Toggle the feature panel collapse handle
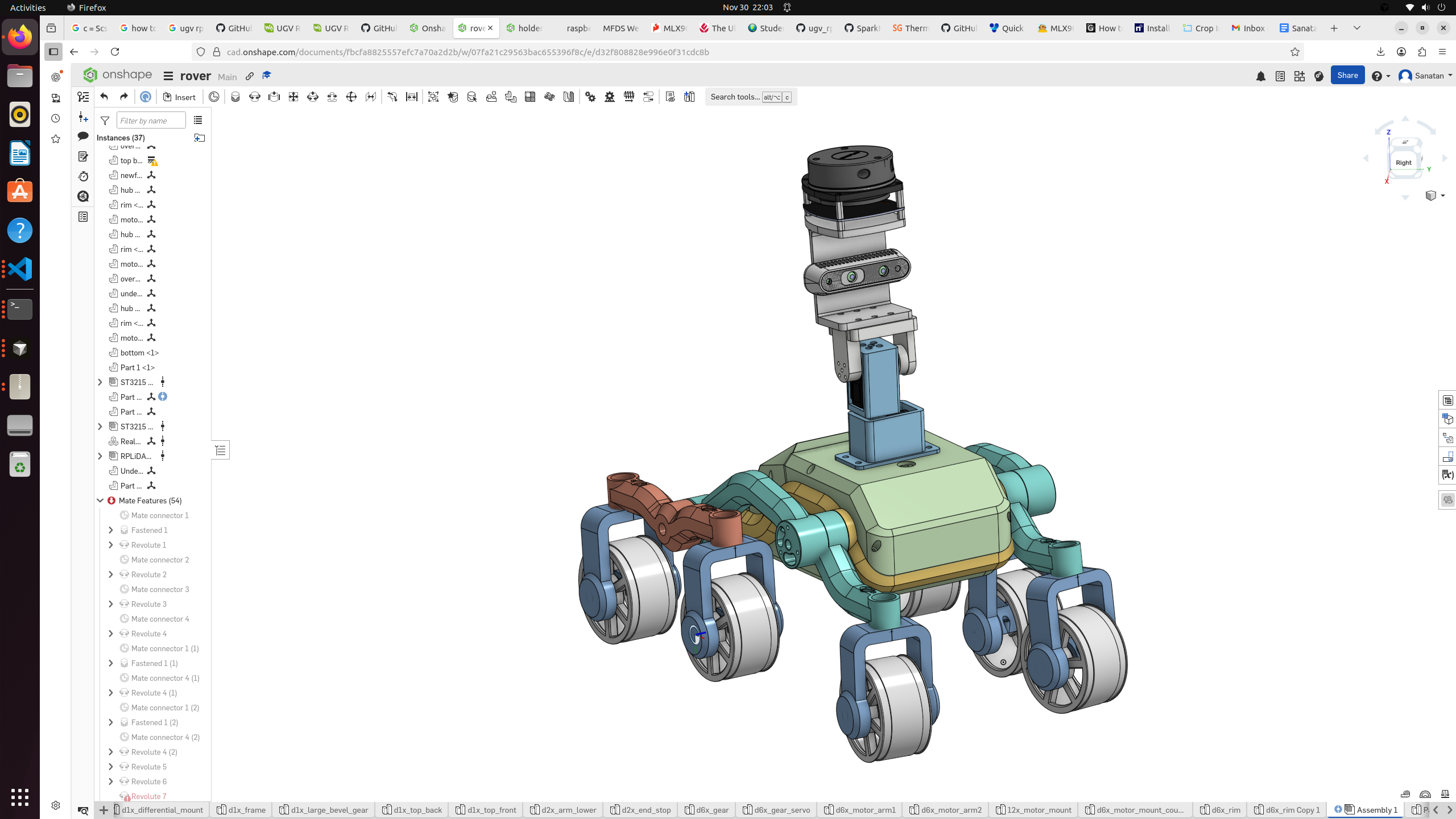 pyautogui.click(x=221, y=450)
